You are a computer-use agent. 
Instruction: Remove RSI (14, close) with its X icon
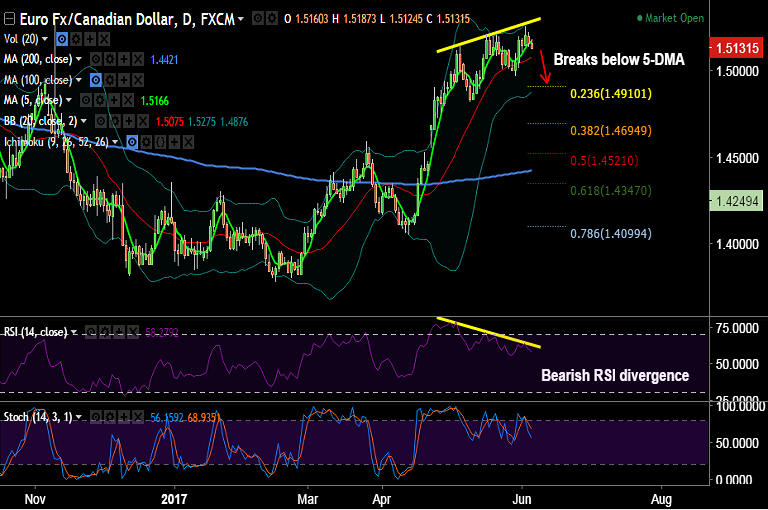coord(133,333)
